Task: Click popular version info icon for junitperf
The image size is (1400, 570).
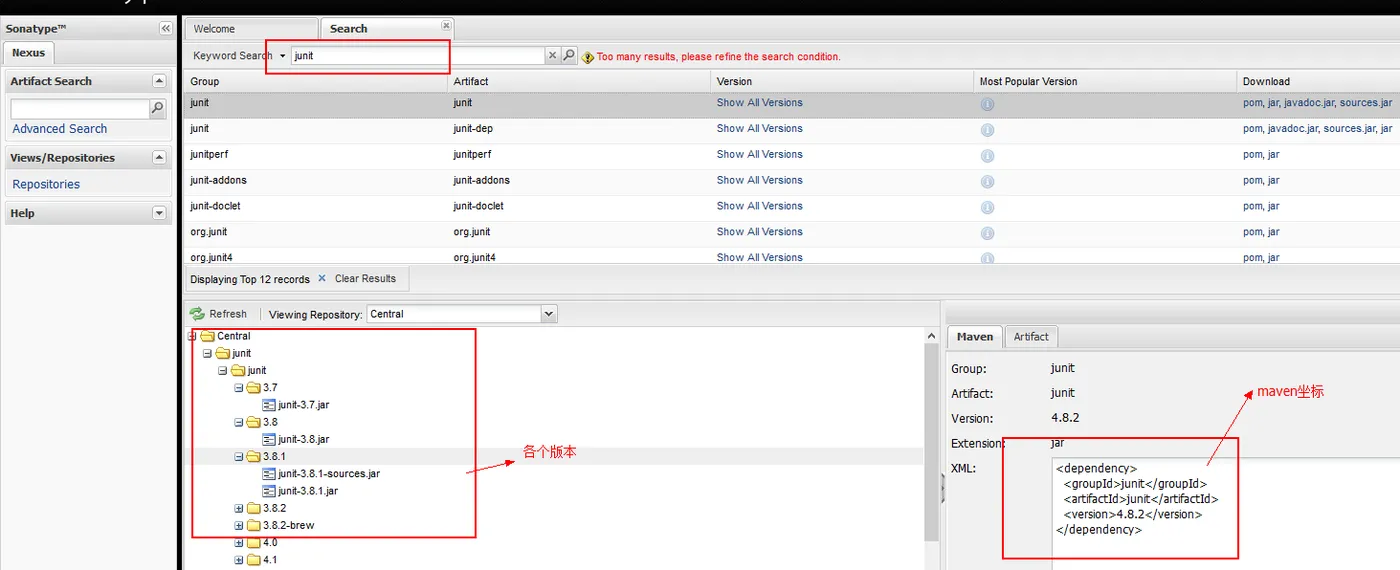Action: (x=987, y=156)
